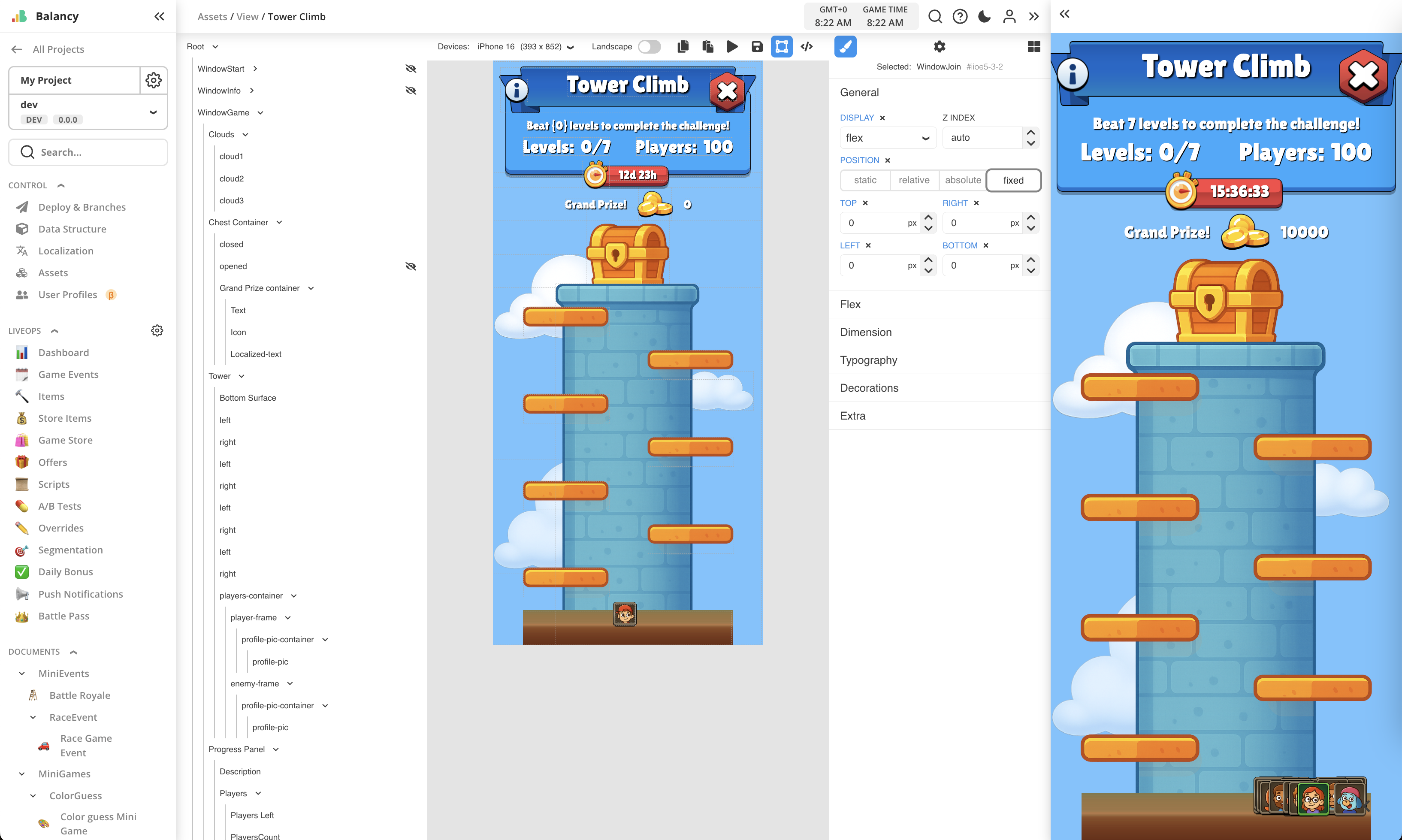Open Deploy & Branches
Viewport: 1402px width, 840px height.
82,207
